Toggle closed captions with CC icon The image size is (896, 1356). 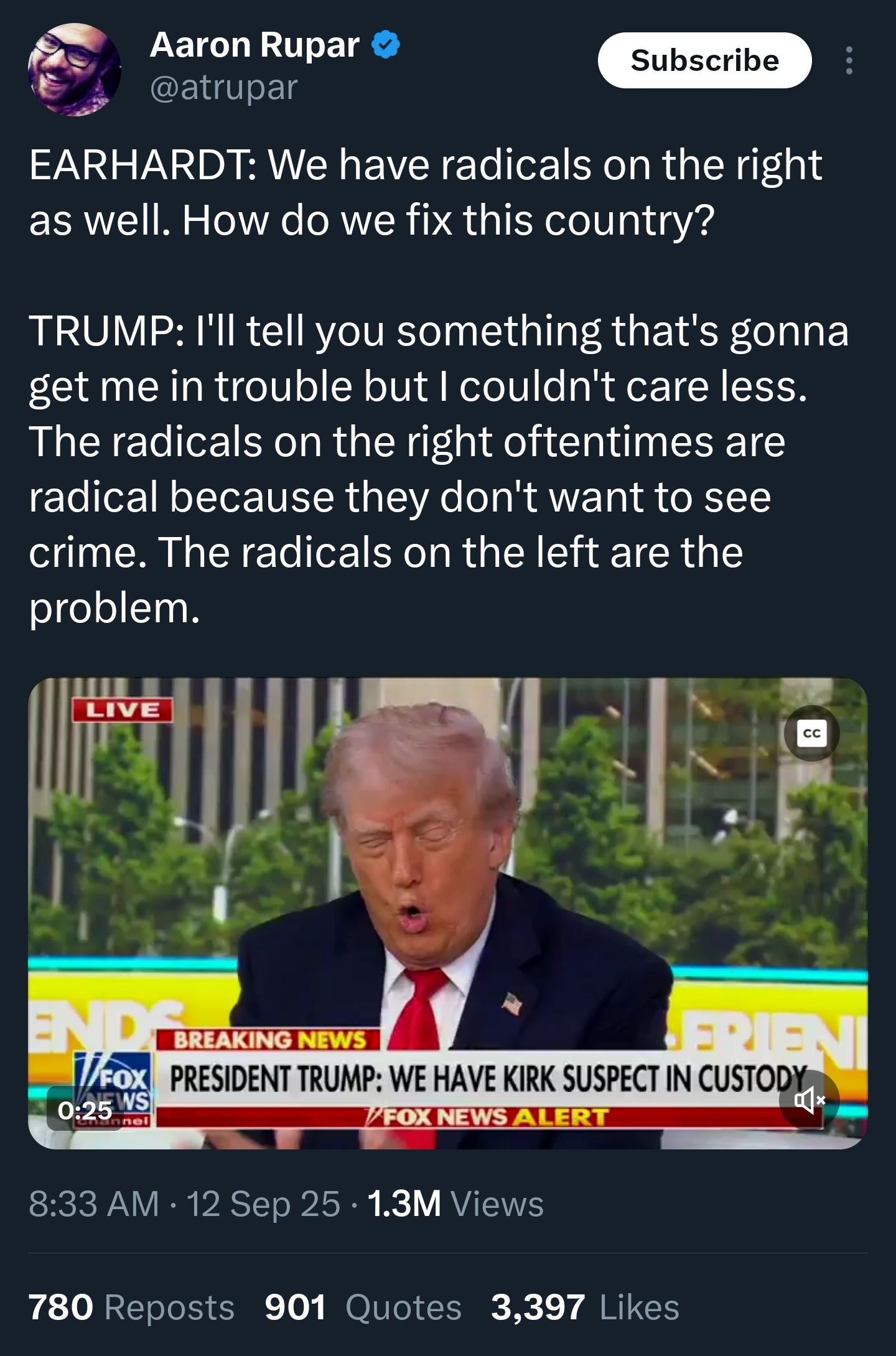(812, 733)
